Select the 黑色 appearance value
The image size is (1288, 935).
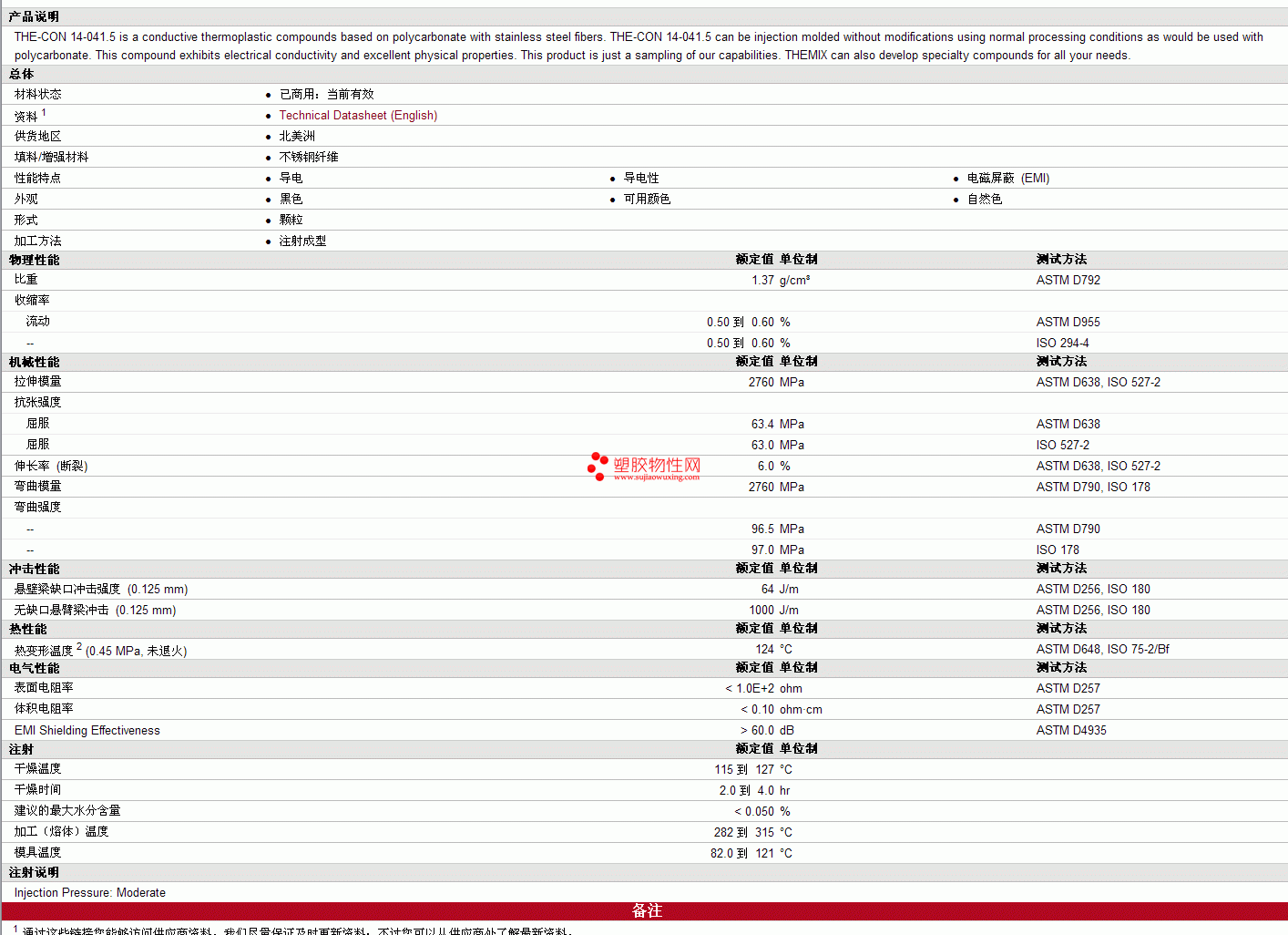pyautogui.click(x=291, y=200)
